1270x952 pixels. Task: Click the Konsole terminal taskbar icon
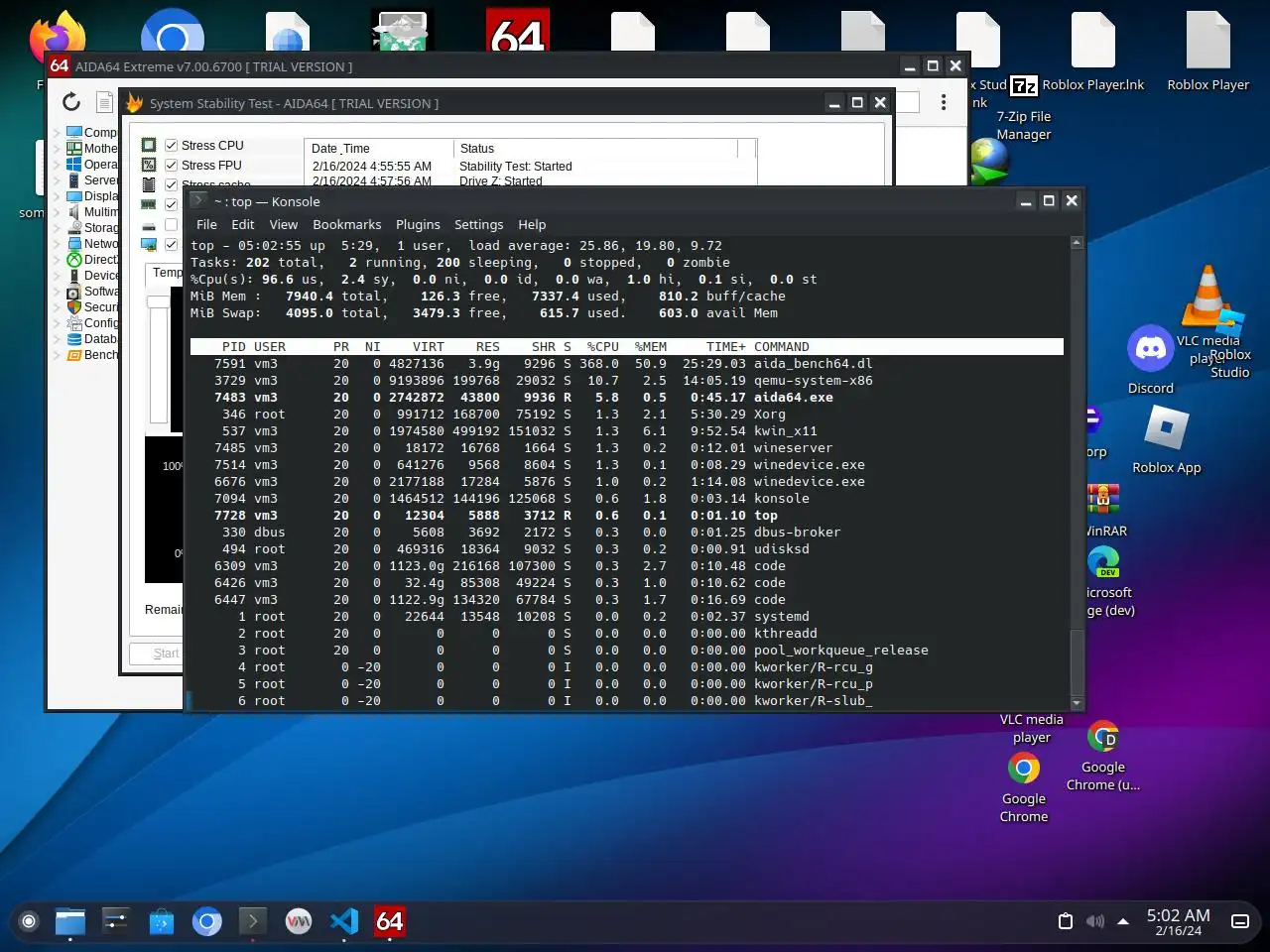click(252, 921)
